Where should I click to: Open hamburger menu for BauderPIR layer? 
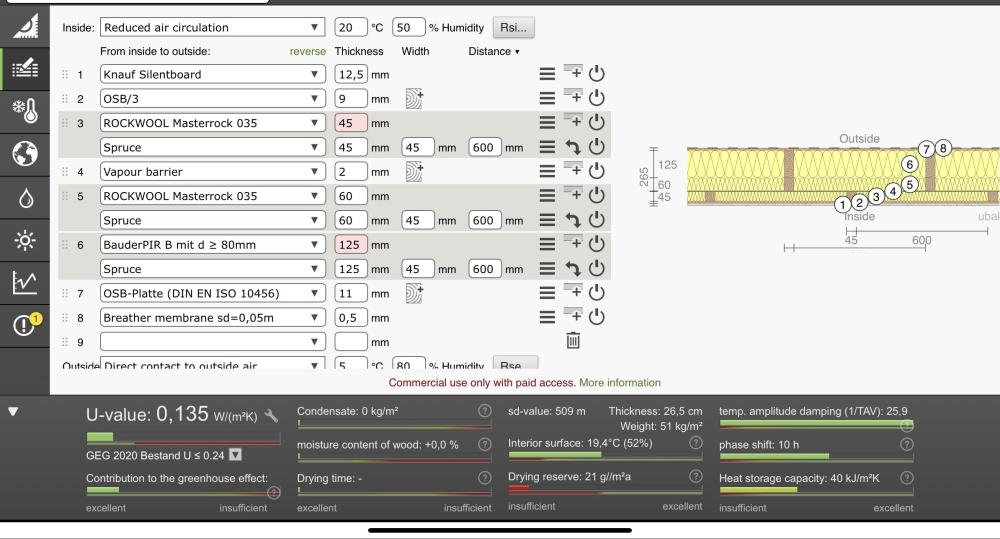tap(547, 244)
